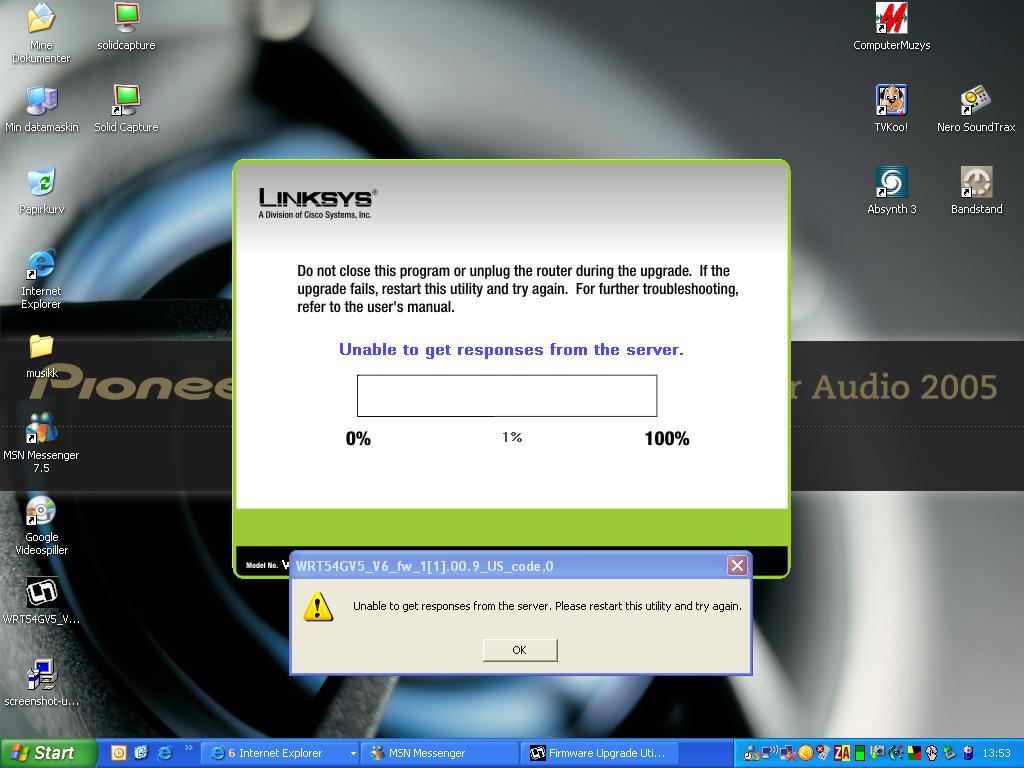Open ComputerMuzys desktop shortcut
This screenshot has height=768, width=1024.
click(891, 26)
